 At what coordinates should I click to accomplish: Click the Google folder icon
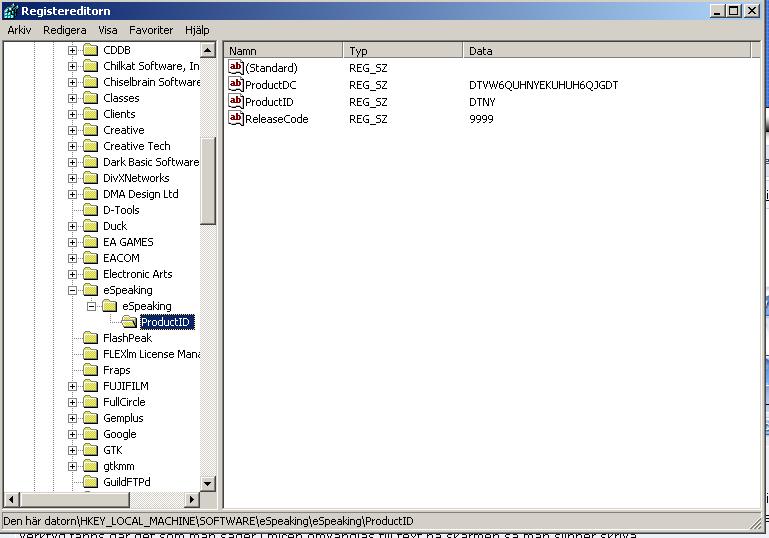pyautogui.click(x=90, y=434)
